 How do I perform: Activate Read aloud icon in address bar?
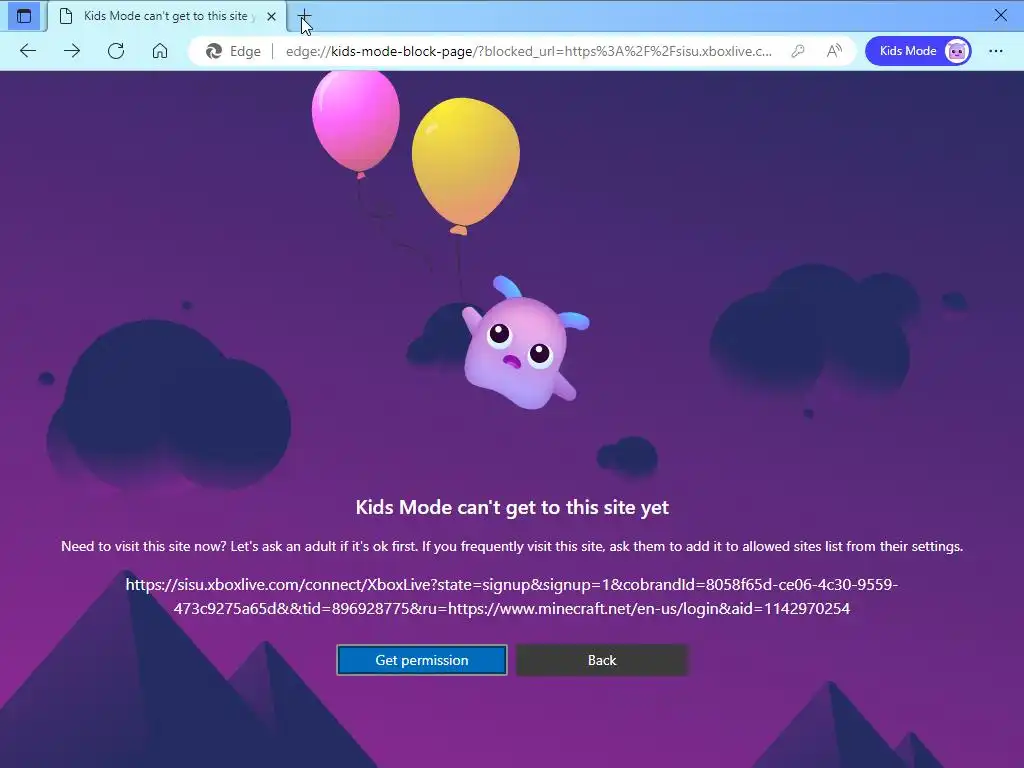pos(834,51)
